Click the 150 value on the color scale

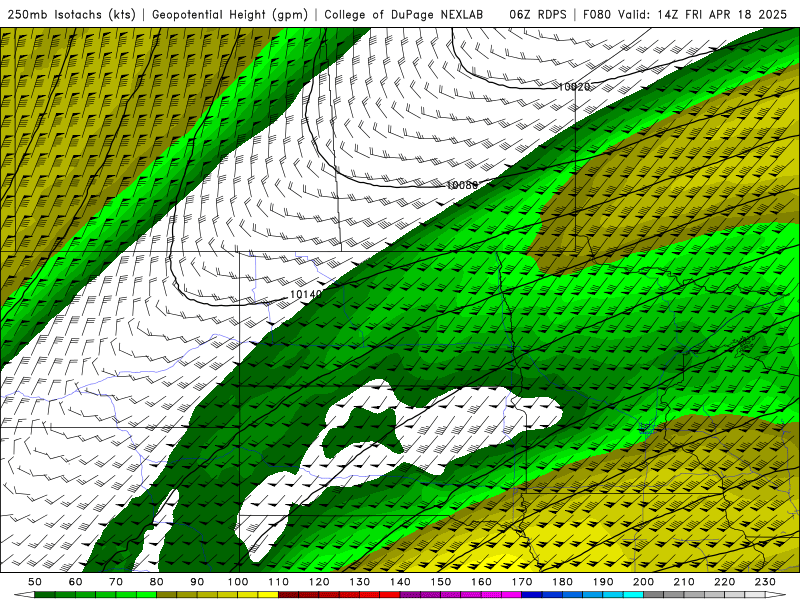point(441,582)
